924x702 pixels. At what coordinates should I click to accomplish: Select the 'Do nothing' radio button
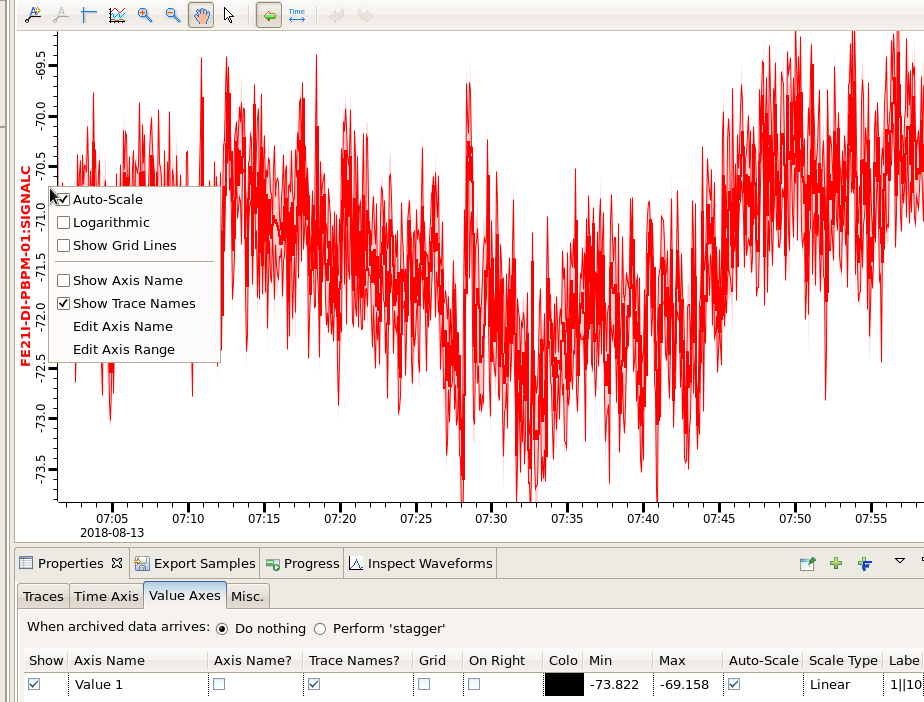click(222, 629)
